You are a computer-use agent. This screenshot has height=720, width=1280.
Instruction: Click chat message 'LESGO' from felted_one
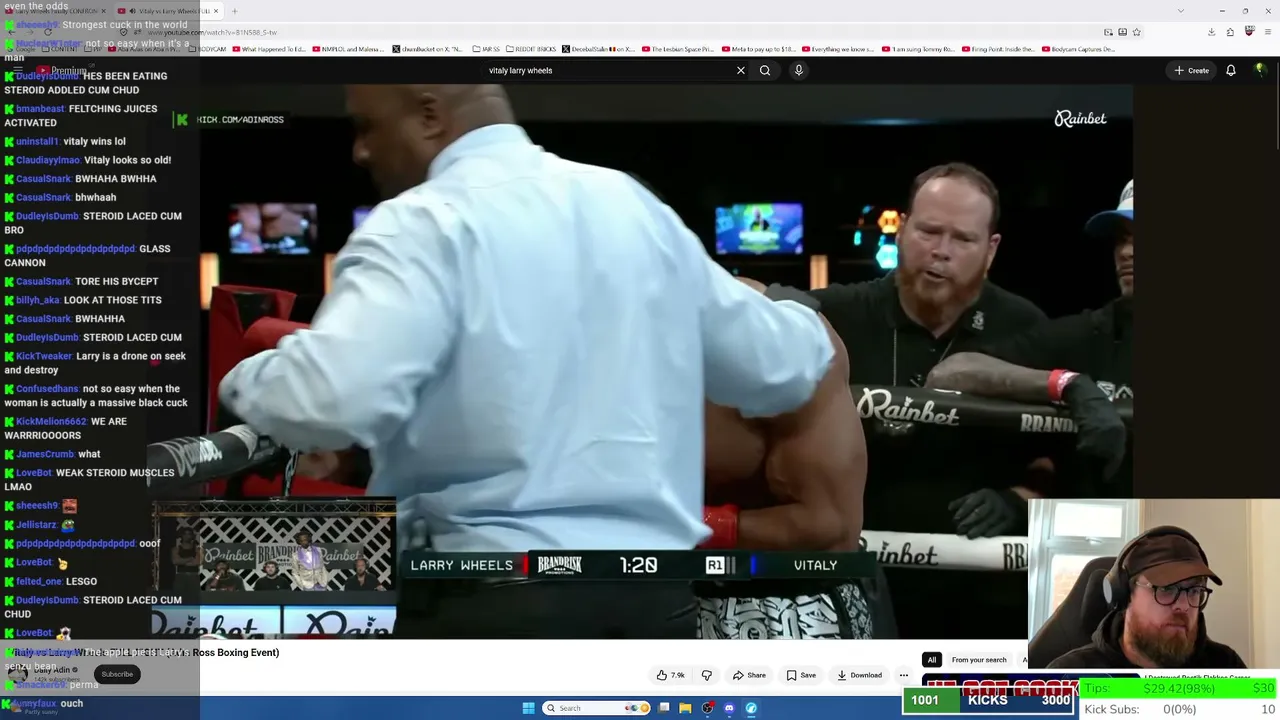[81, 581]
